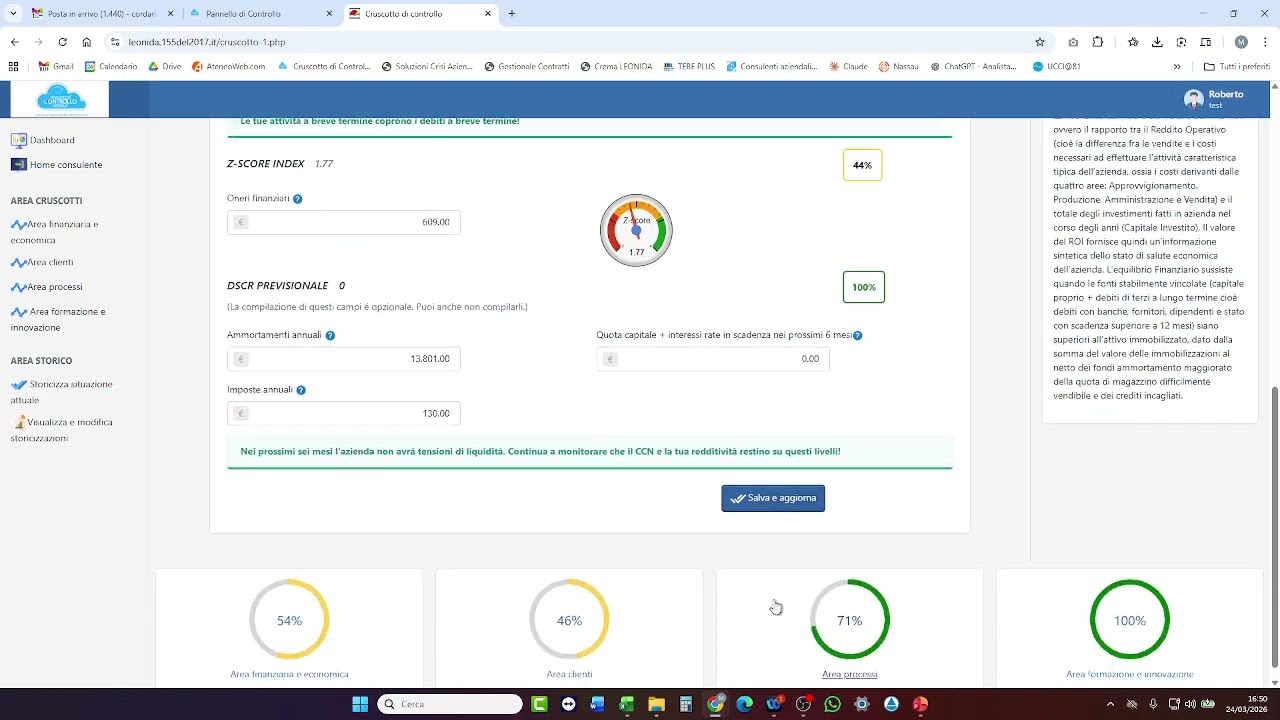1280x720 pixels.
Task: Expand the hidden bookmarks overflow chevron
Action: [1177, 67]
